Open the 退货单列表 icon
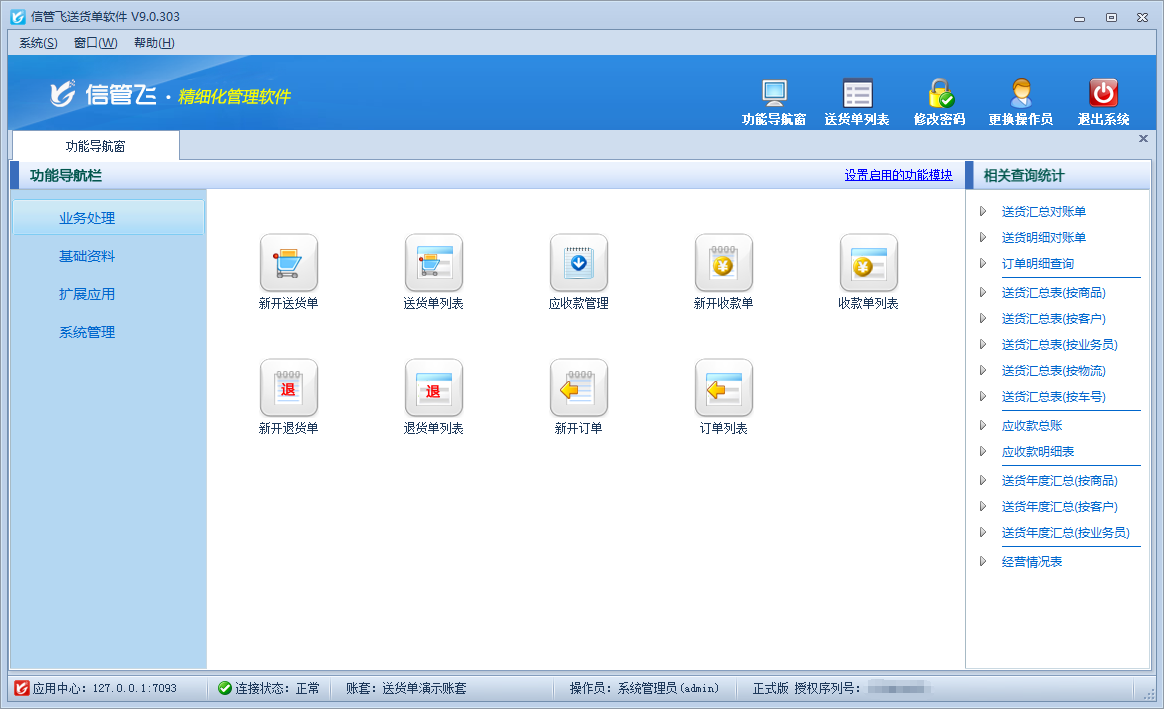Viewport: 1164px width, 709px height. coord(434,388)
